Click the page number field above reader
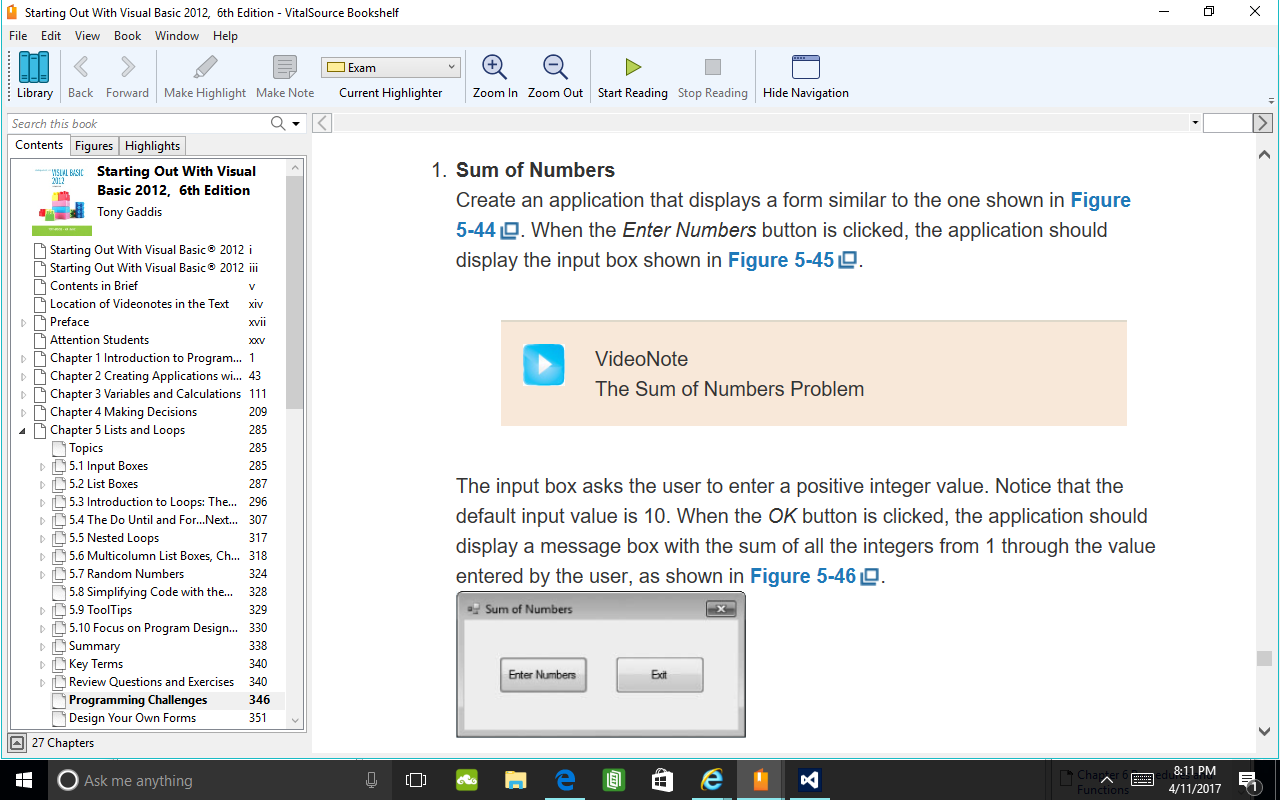 point(1227,123)
